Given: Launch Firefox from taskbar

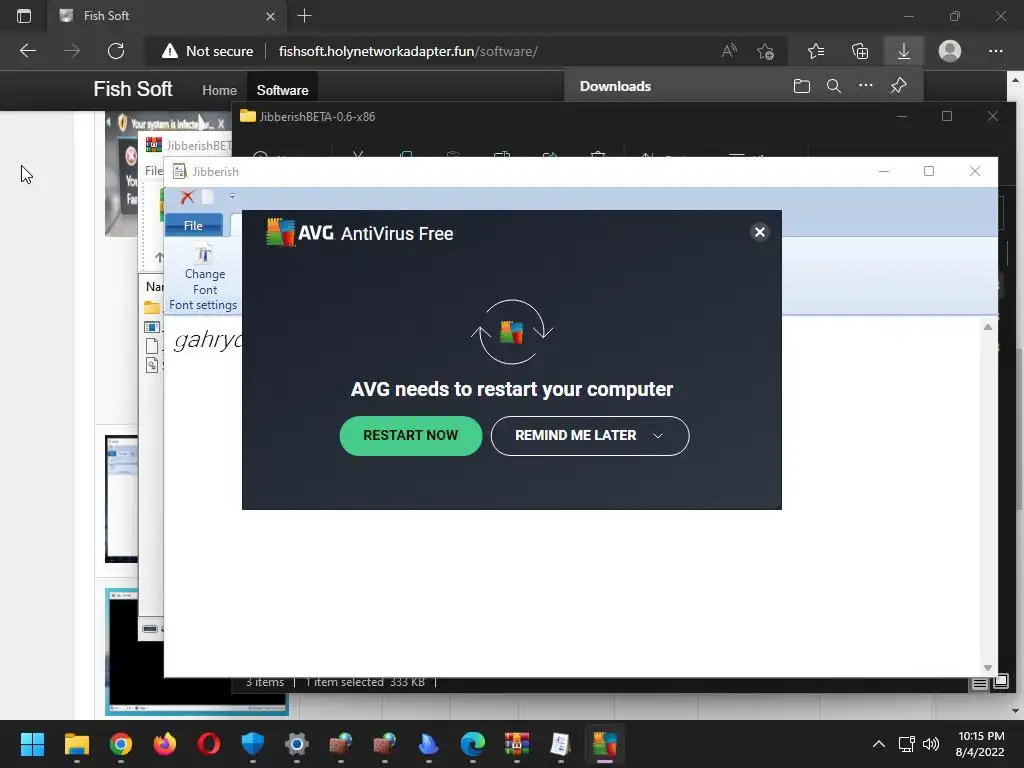Looking at the screenshot, I should click(165, 744).
